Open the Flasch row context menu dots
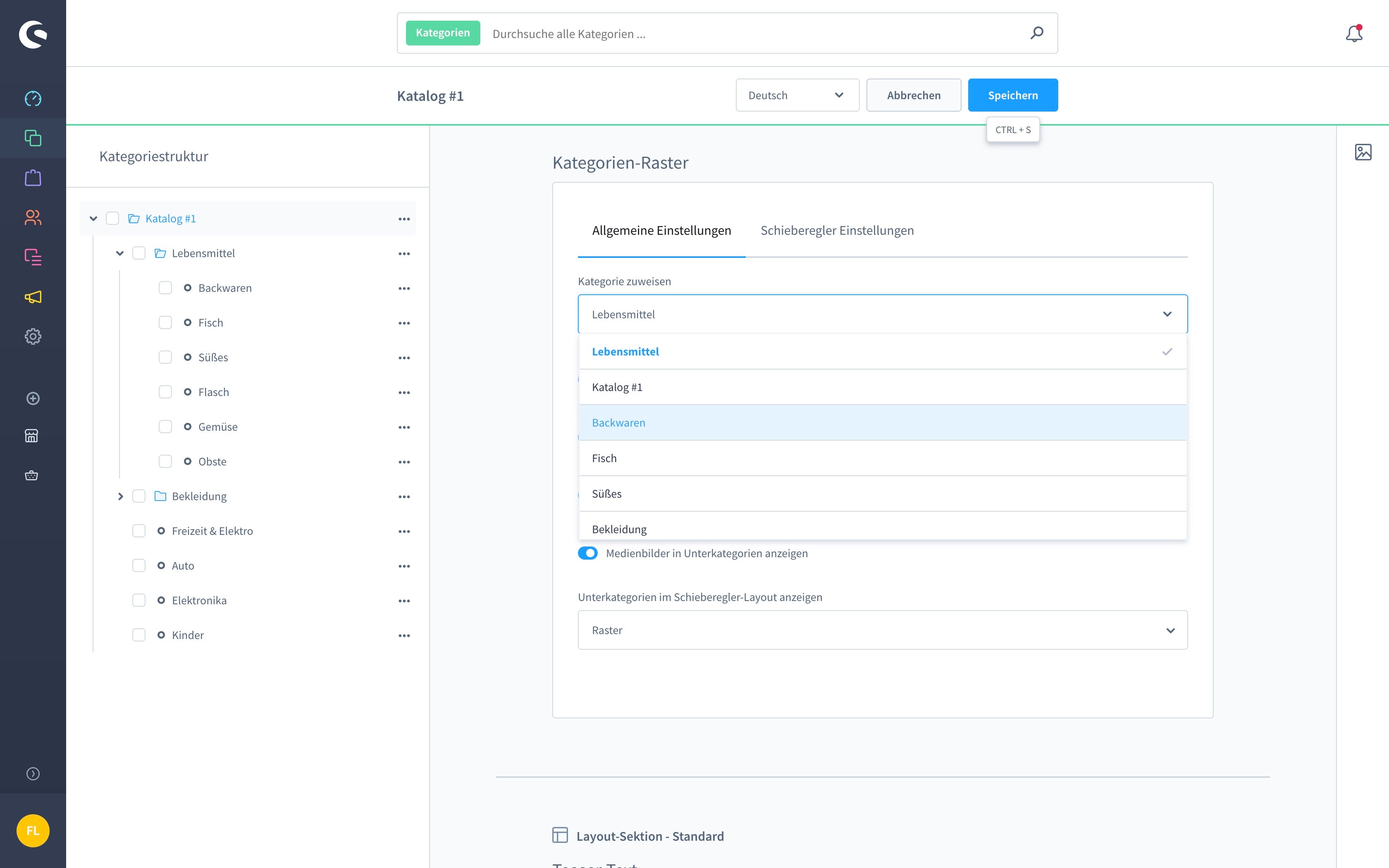 click(x=404, y=393)
